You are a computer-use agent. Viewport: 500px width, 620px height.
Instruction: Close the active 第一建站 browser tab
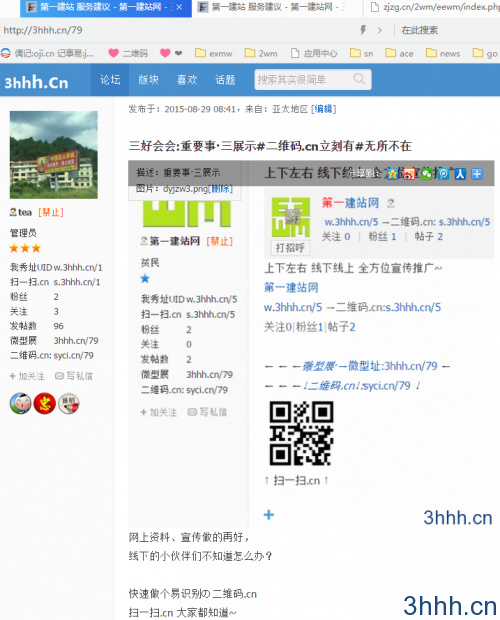[x=179, y=7]
